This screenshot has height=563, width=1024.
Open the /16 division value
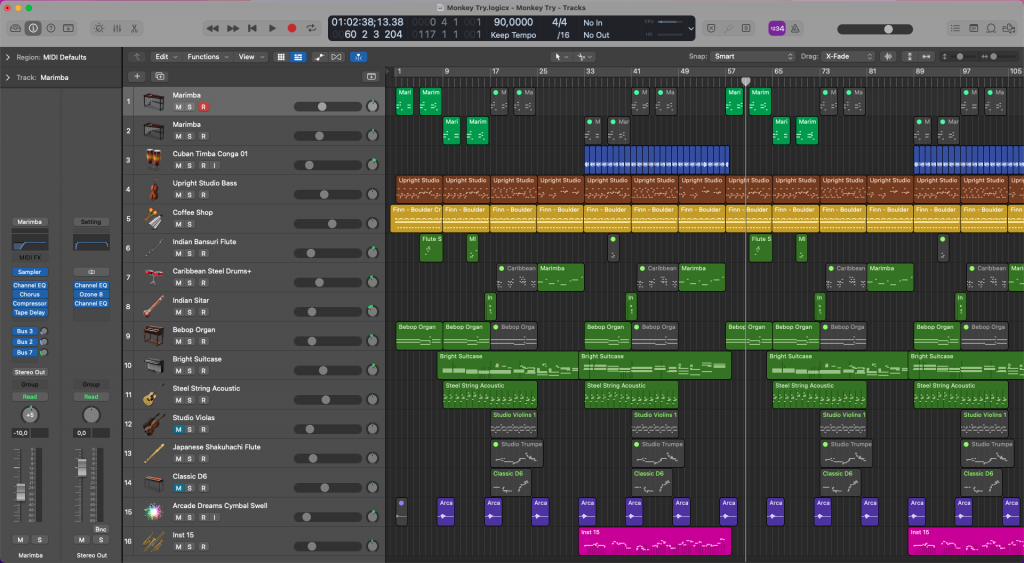coord(562,35)
